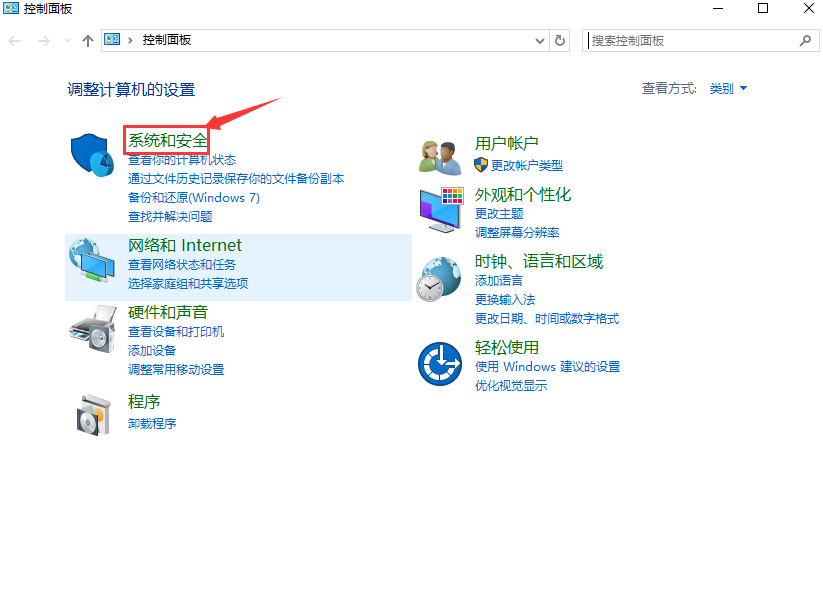This screenshot has width=823, height=598.
Task: Open the 时钟、语言和区域 category
Action: 539,261
